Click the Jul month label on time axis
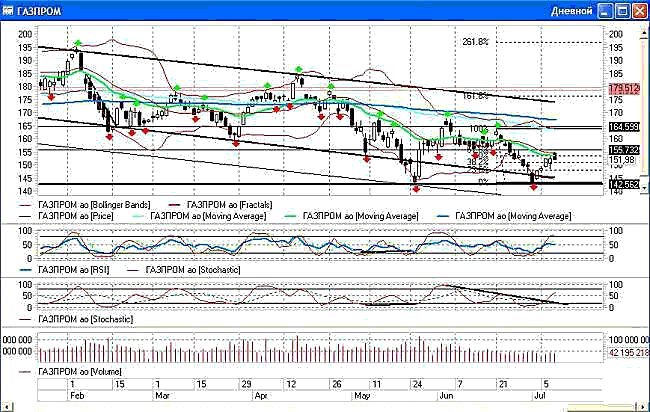The width and height of the screenshot is (650, 412). click(540, 395)
